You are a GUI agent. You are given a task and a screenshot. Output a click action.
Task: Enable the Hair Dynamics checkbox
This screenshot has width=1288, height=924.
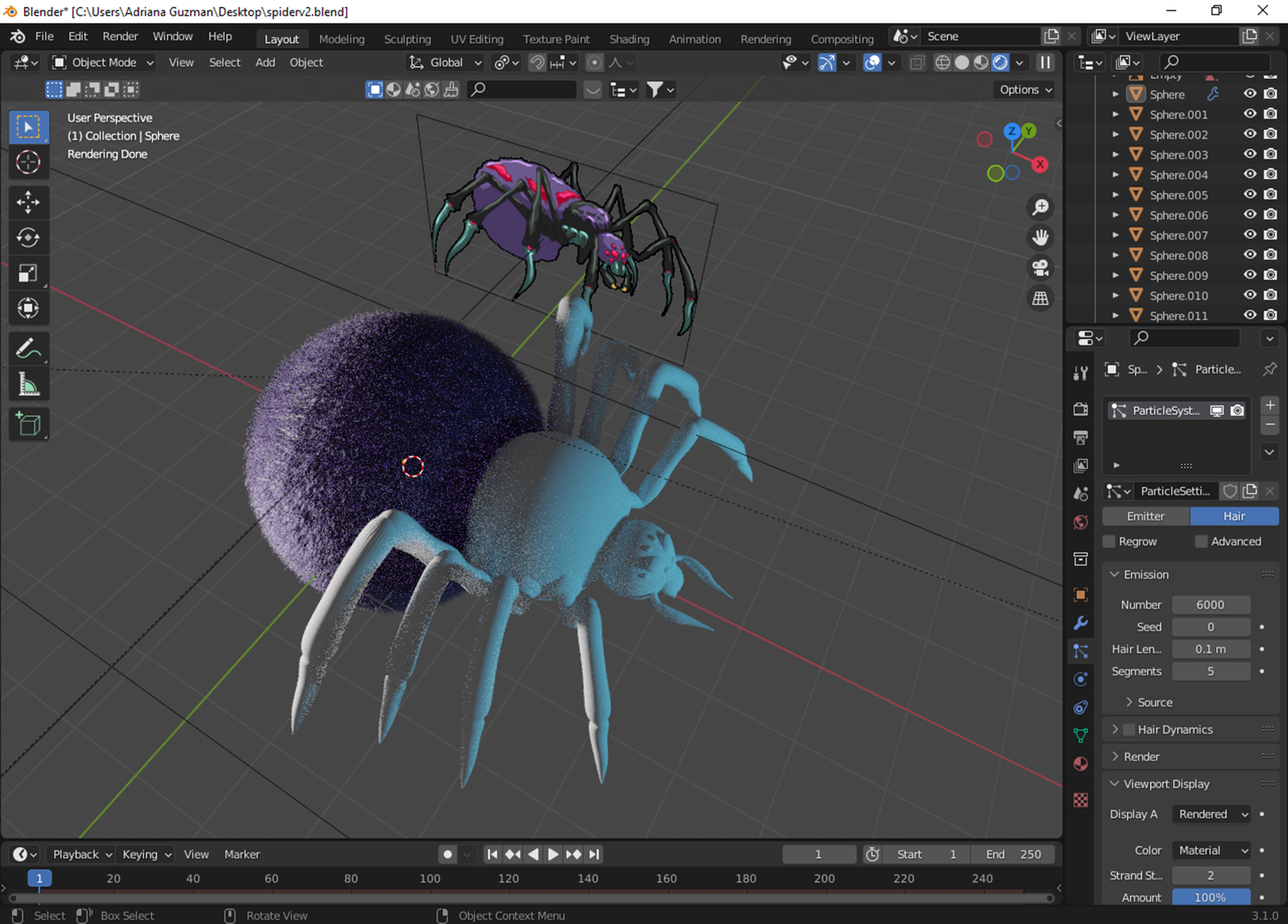[x=1129, y=730]
